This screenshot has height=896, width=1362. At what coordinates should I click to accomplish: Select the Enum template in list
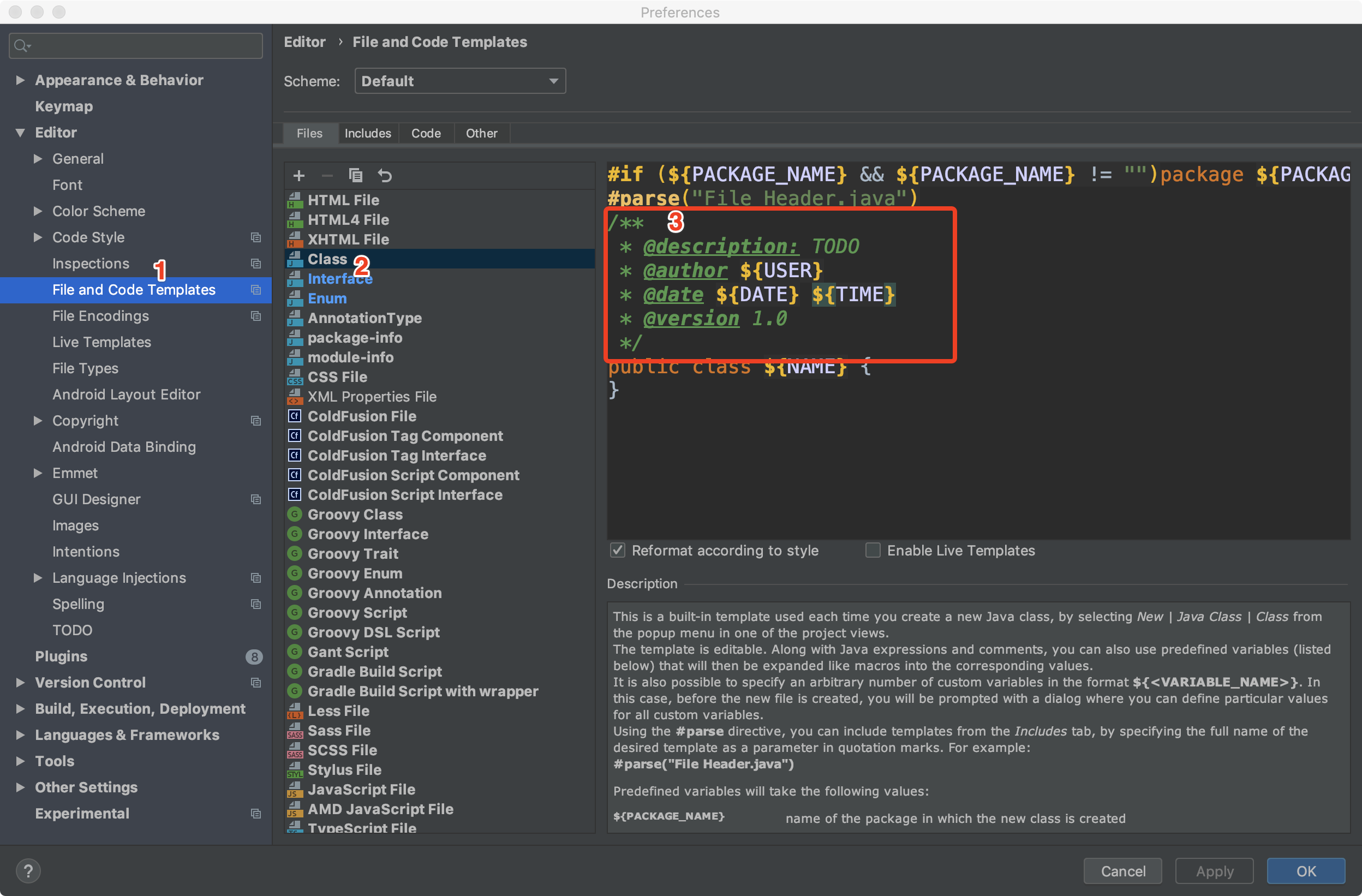pos(328,298)
